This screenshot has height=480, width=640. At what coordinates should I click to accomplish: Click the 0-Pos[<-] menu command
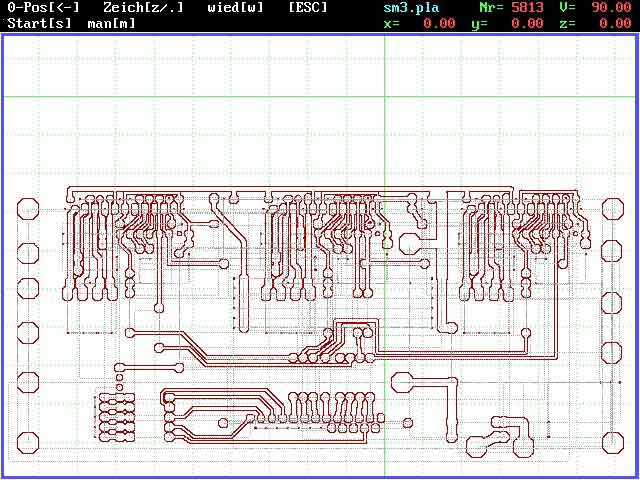point(43,7)
